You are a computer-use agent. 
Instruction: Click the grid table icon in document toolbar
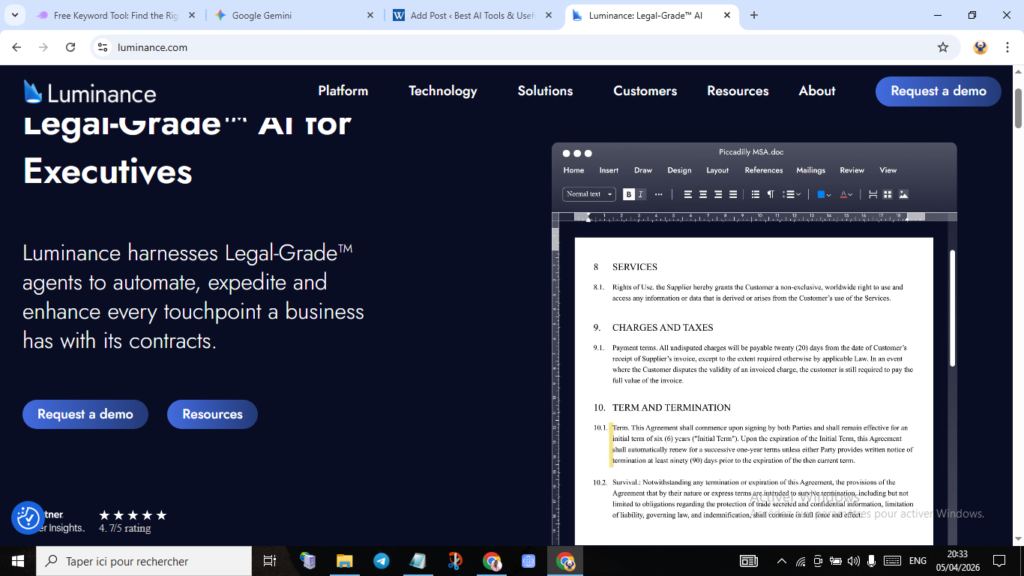click(x=888, y=194)
